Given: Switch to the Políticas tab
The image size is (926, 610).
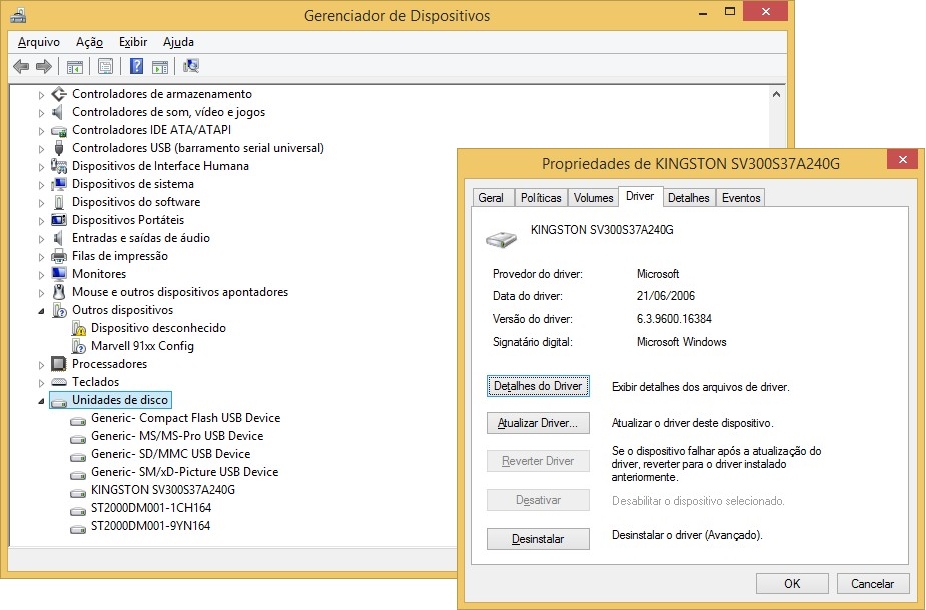Looking at the screenshot, I should click(x=541, y=198).
